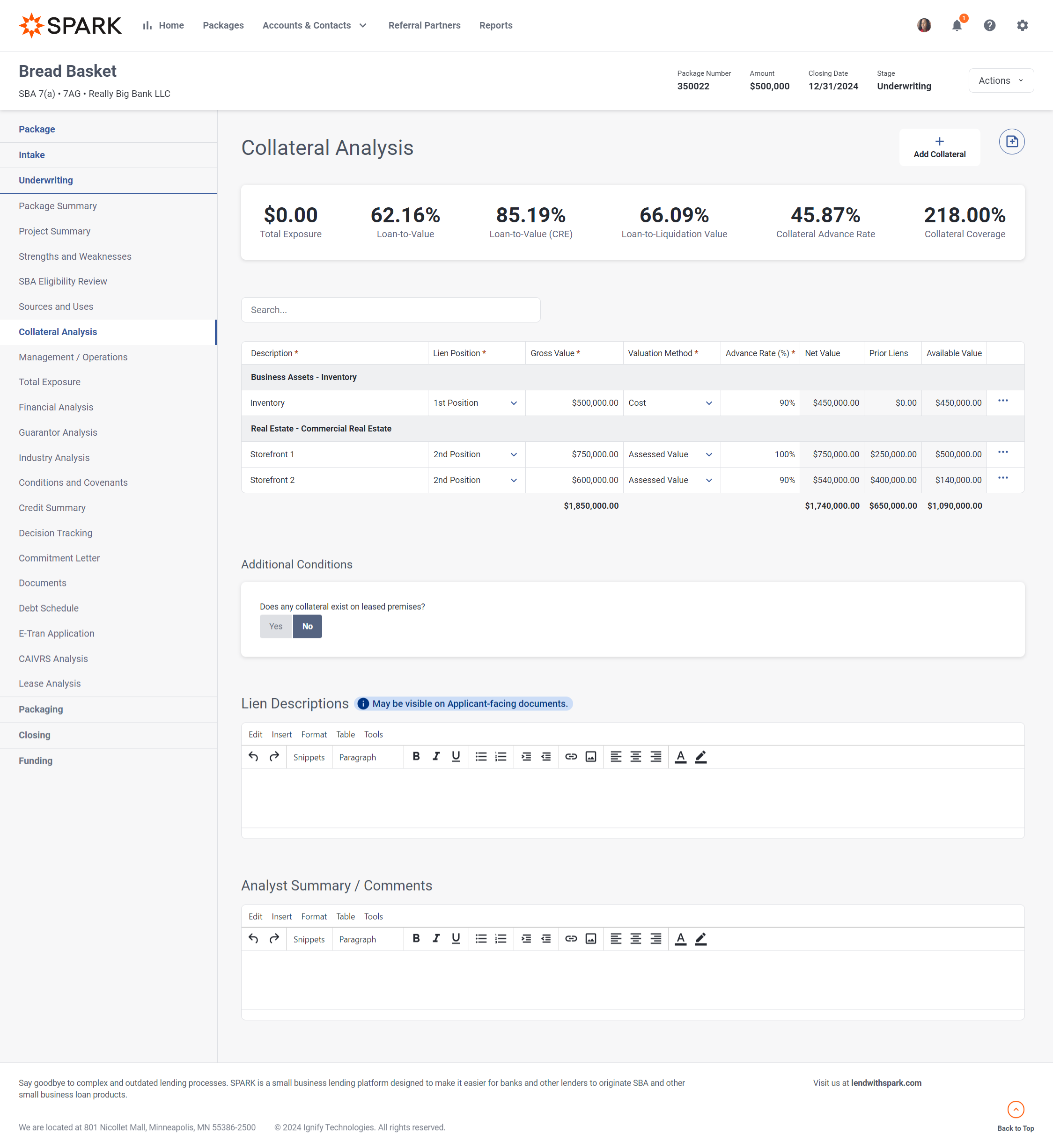Open row options for Inventory
The width and height of the screenshot is (1053, 1148).
pos(1003,401)
